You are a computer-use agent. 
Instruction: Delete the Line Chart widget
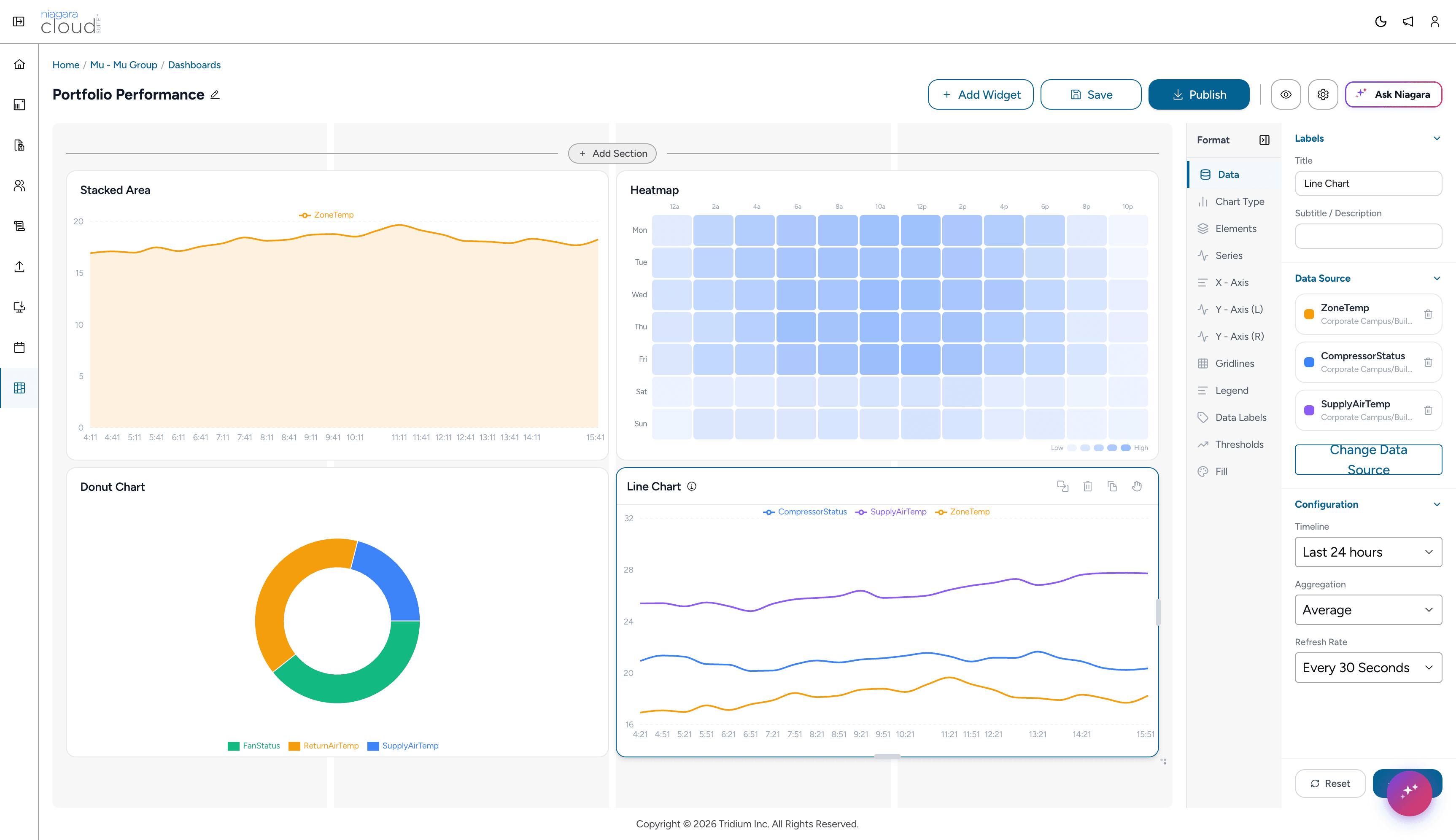(x=1087, y=486)
